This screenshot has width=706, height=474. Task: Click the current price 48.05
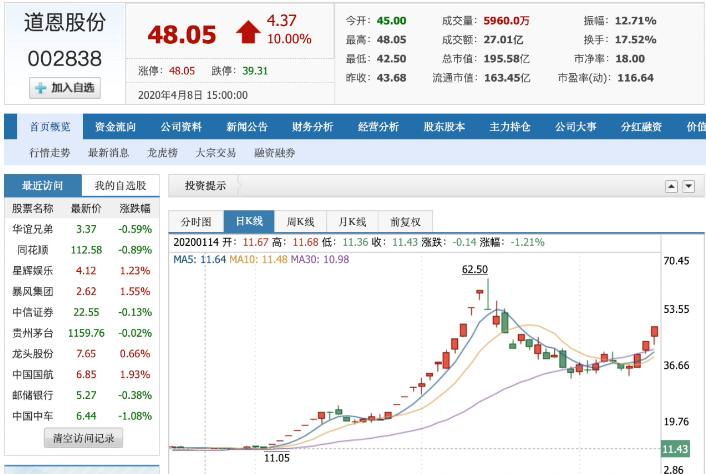[182, 34]
